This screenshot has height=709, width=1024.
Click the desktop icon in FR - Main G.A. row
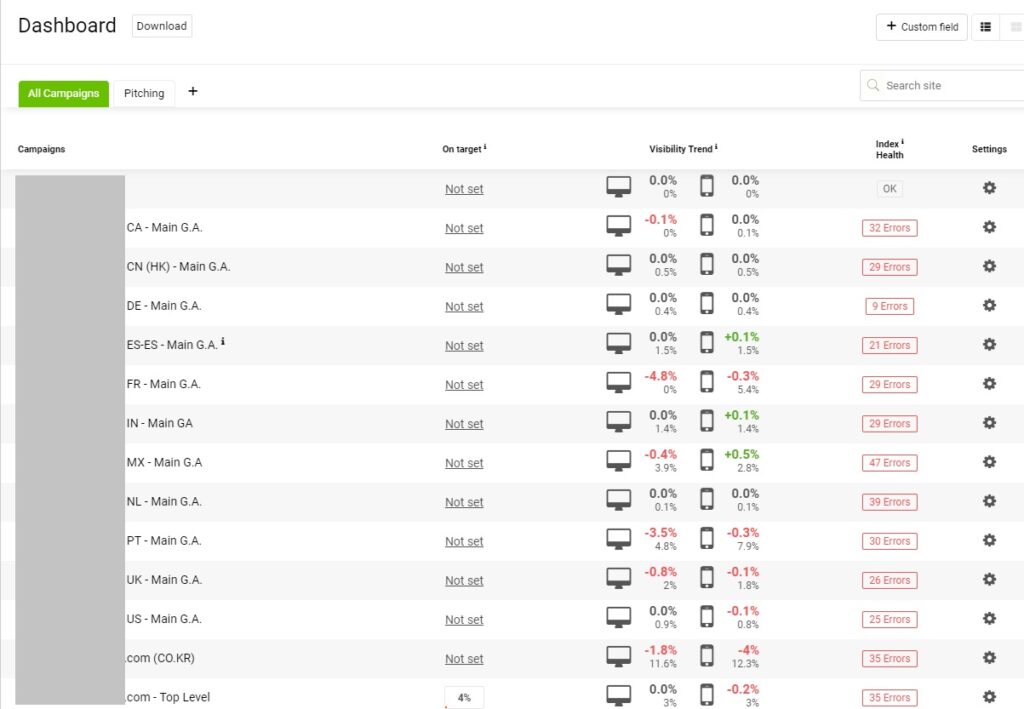click(x=618, y=383)
